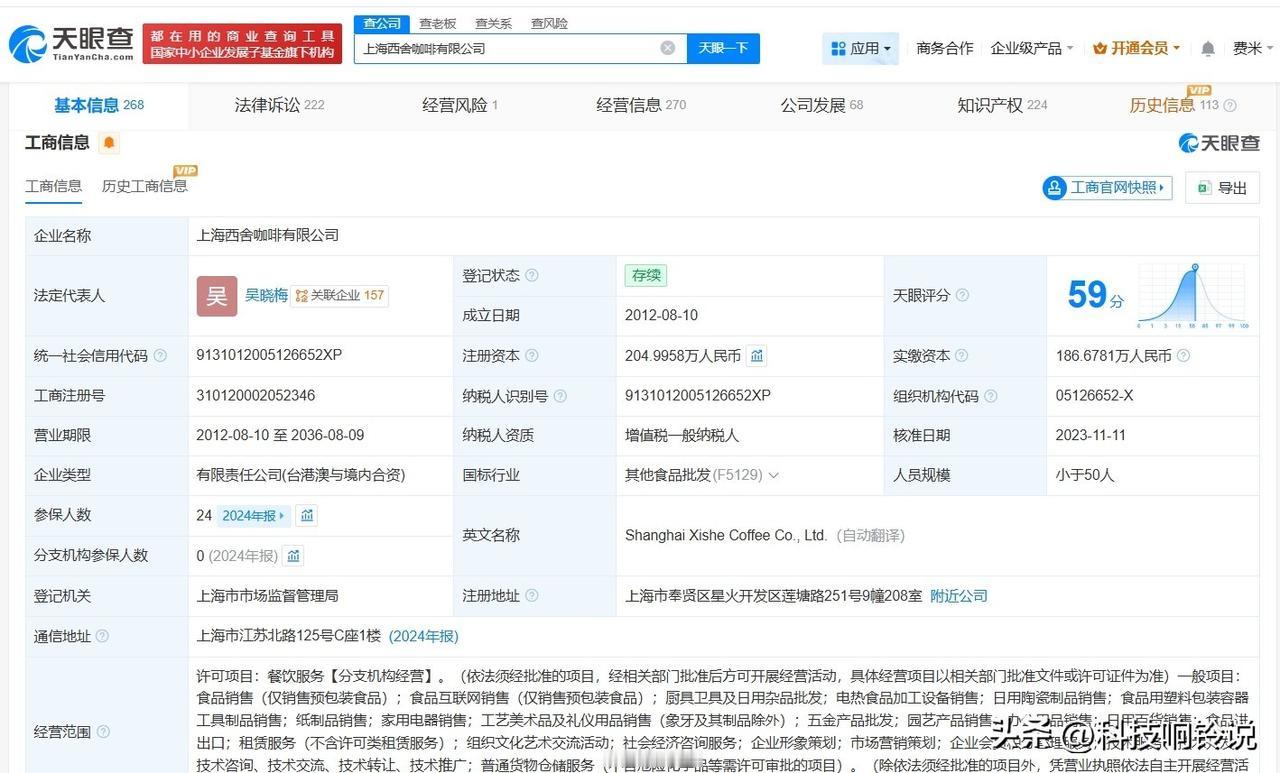Click the 天眼一下 search button
Viewport: 1280px width, 773px height.
[x=723, y=48]
